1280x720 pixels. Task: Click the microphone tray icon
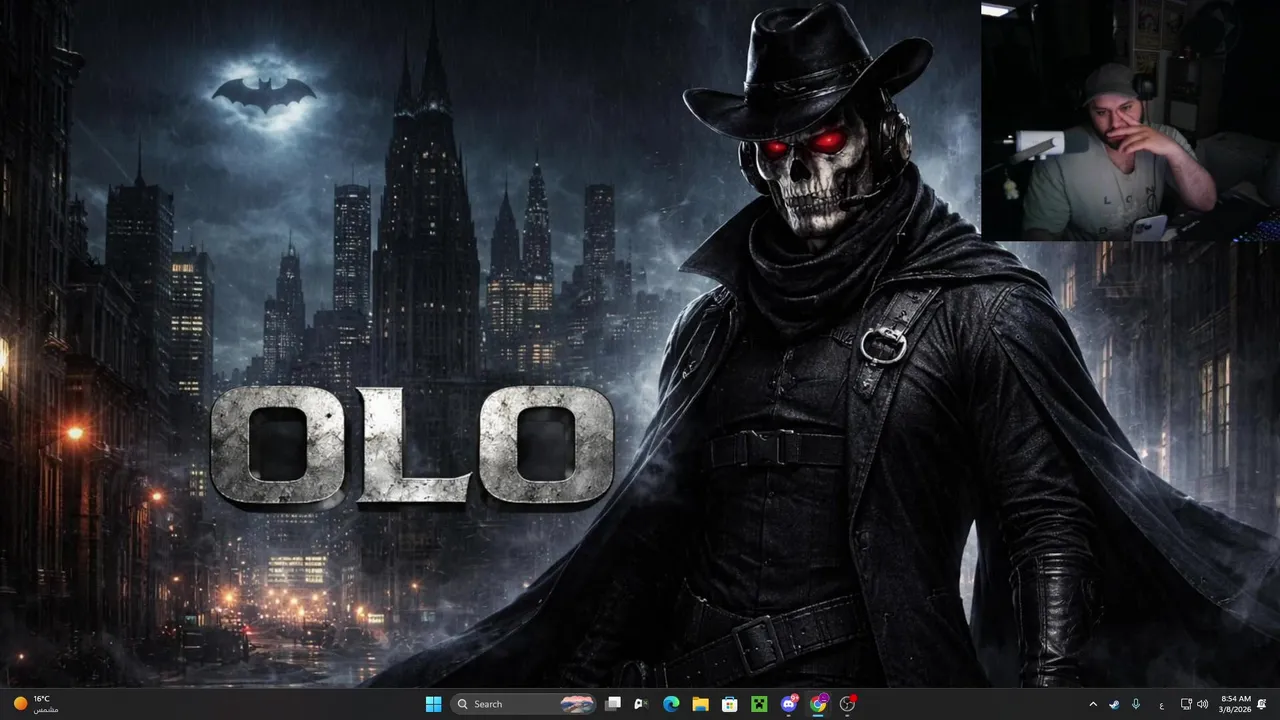coord(1136,704)
